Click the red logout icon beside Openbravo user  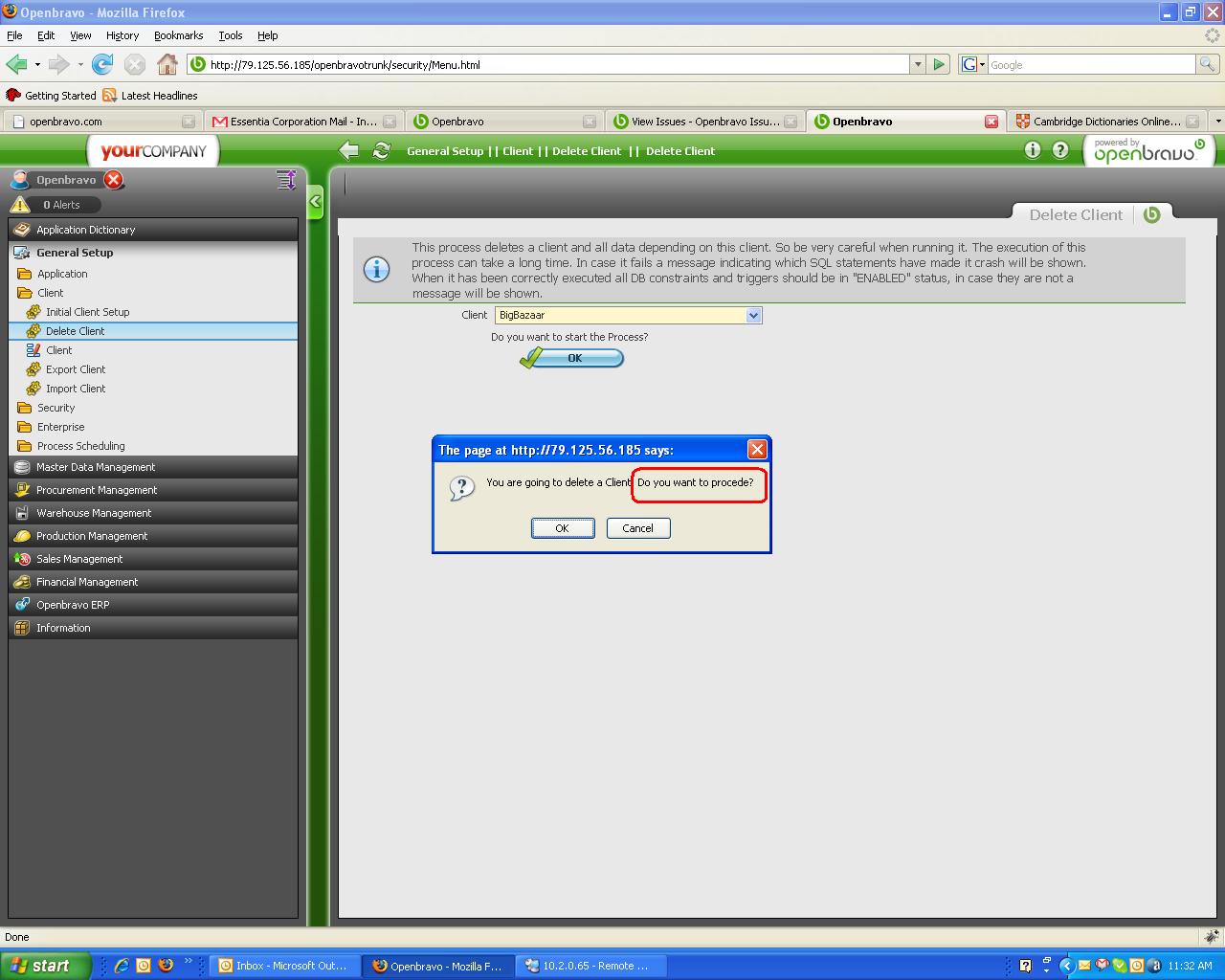click(114, 180)
